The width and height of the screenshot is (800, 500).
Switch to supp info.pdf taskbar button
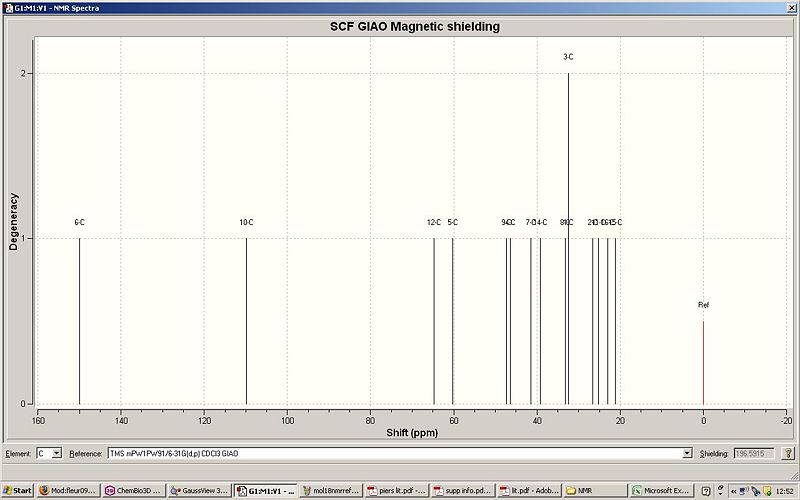pyautogui.click(x=463, y=491)
